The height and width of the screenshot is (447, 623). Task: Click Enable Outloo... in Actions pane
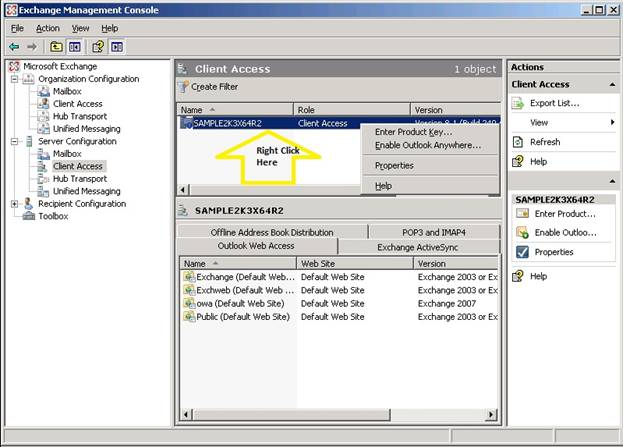click(565, 233)
